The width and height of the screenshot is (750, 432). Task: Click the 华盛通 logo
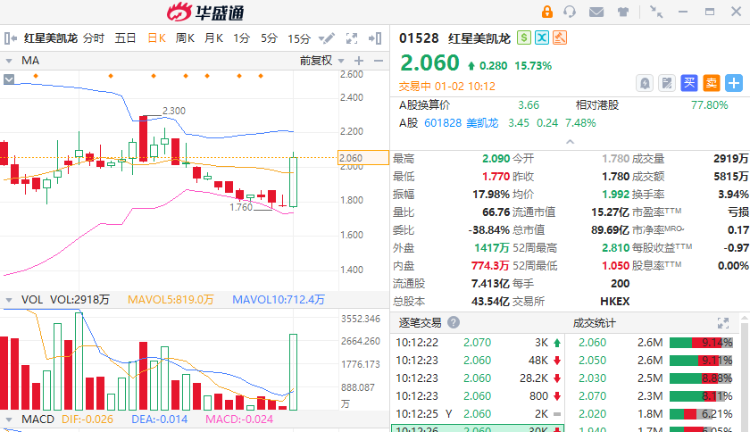[x=206, y=12]
